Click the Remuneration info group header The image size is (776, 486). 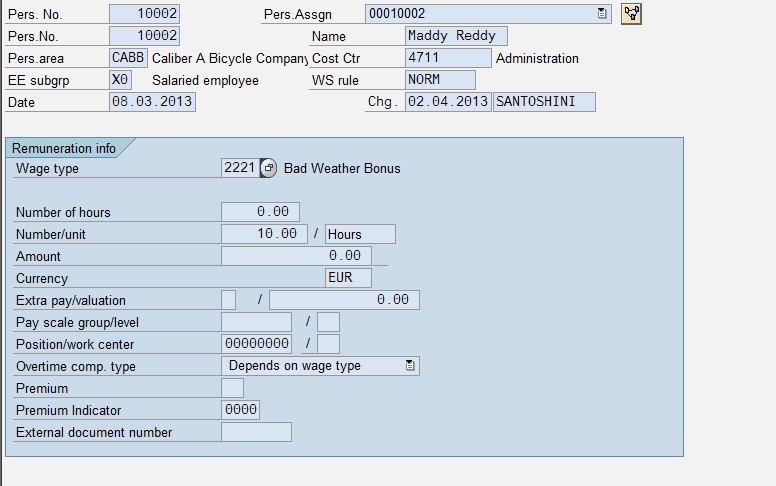click(x=64, y=148)
